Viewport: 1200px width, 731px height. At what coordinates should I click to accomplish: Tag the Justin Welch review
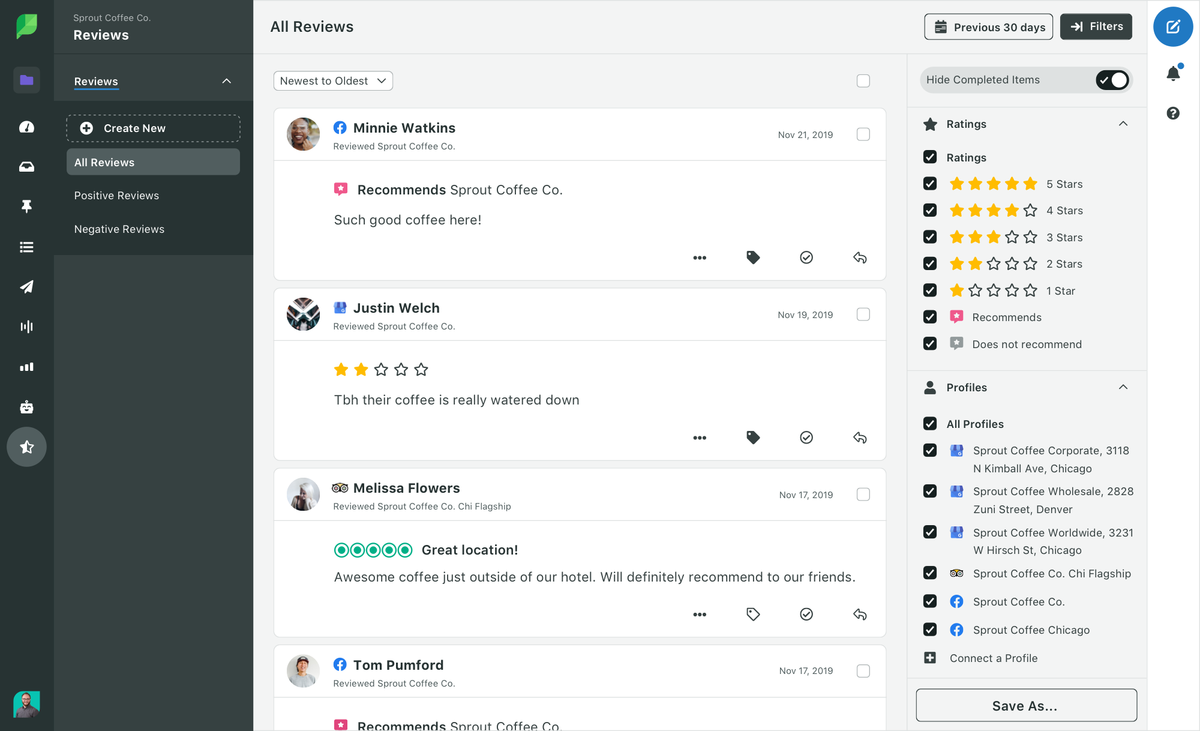click(x=753, y=438)
